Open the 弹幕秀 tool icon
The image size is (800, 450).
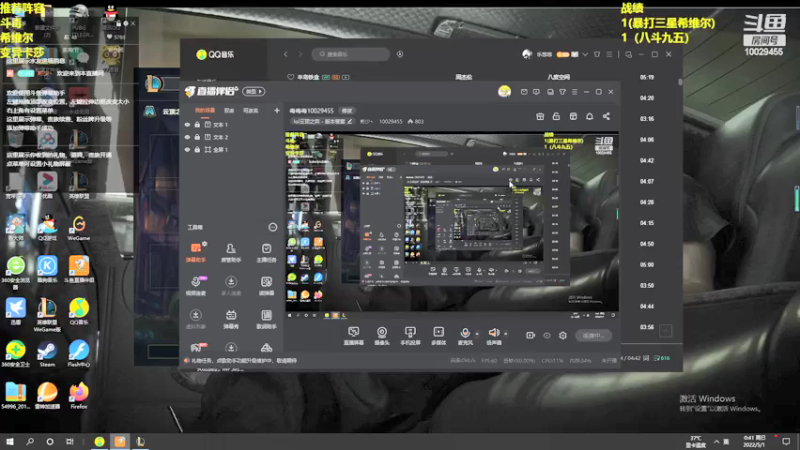pos(231,318)
